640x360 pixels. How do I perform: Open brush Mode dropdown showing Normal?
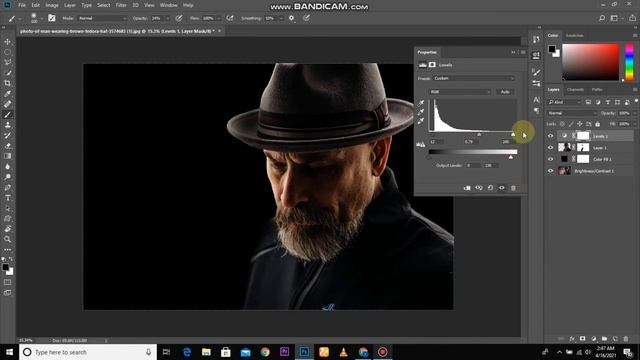pos(102,18)
